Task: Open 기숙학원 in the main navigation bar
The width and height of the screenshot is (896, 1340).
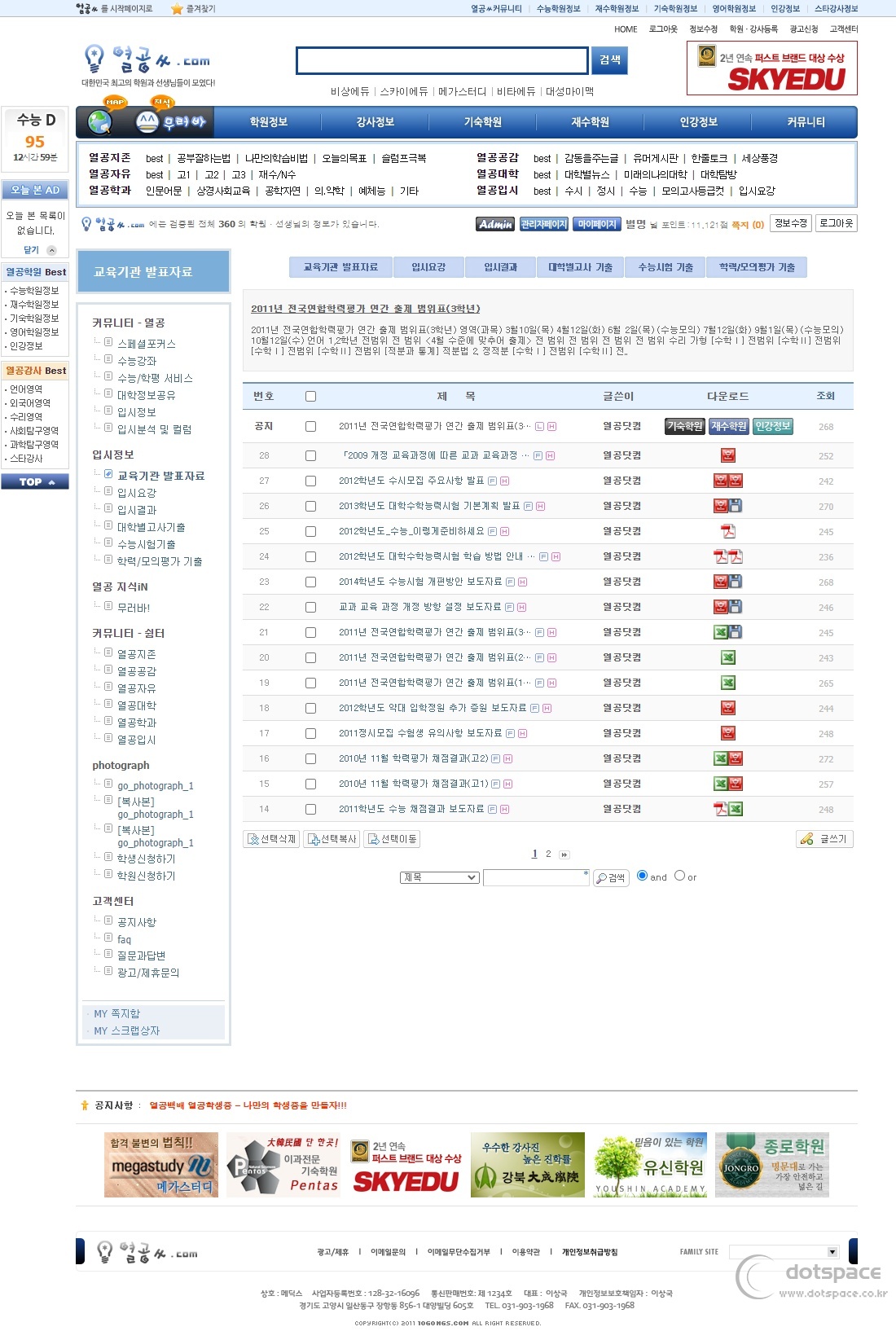Action: pyautogui.click(x=483, y=122)
